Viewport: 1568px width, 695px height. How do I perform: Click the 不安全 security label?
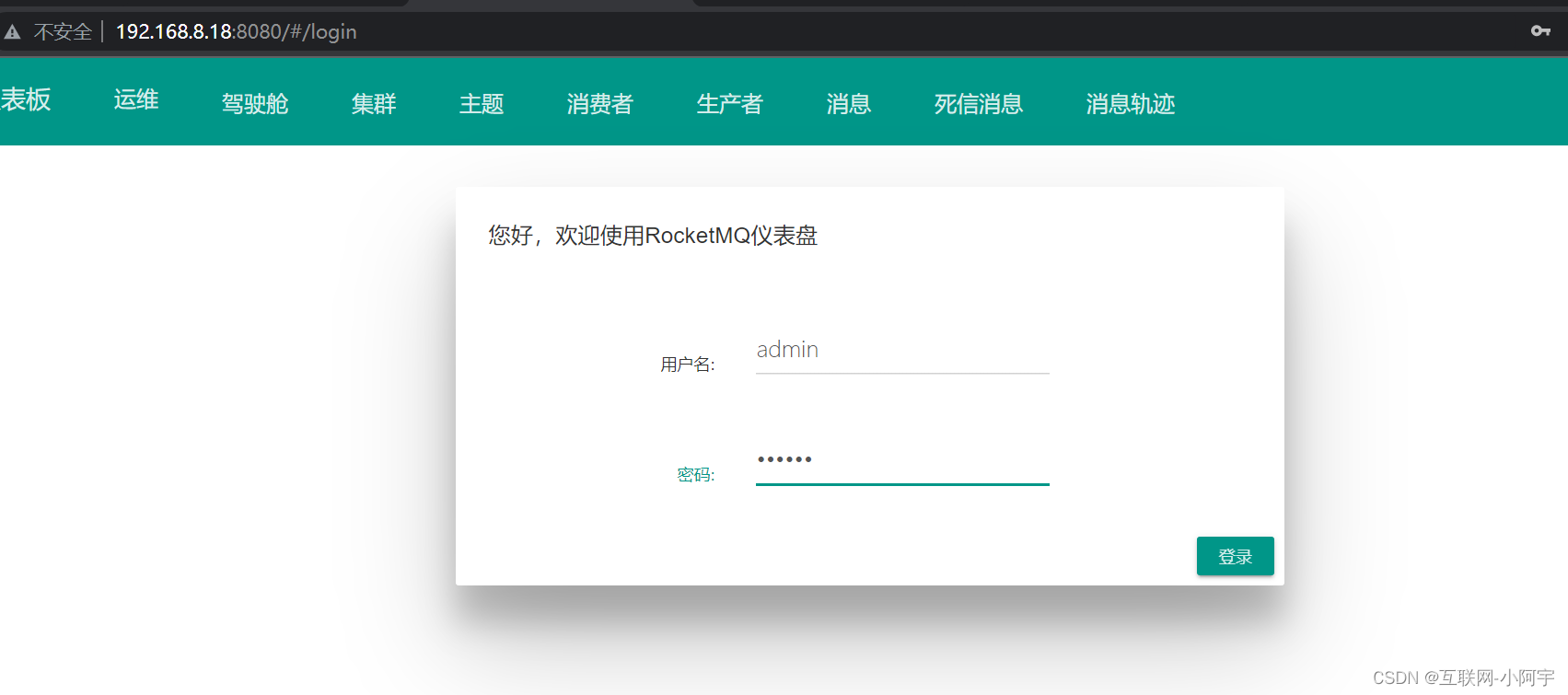coord(64,32)
